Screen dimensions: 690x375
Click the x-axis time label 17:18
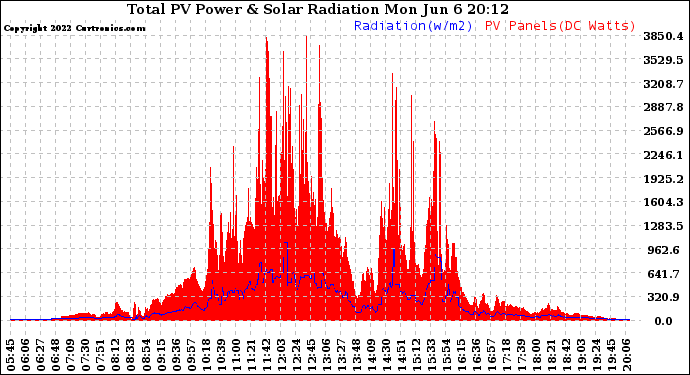(506, 355)
